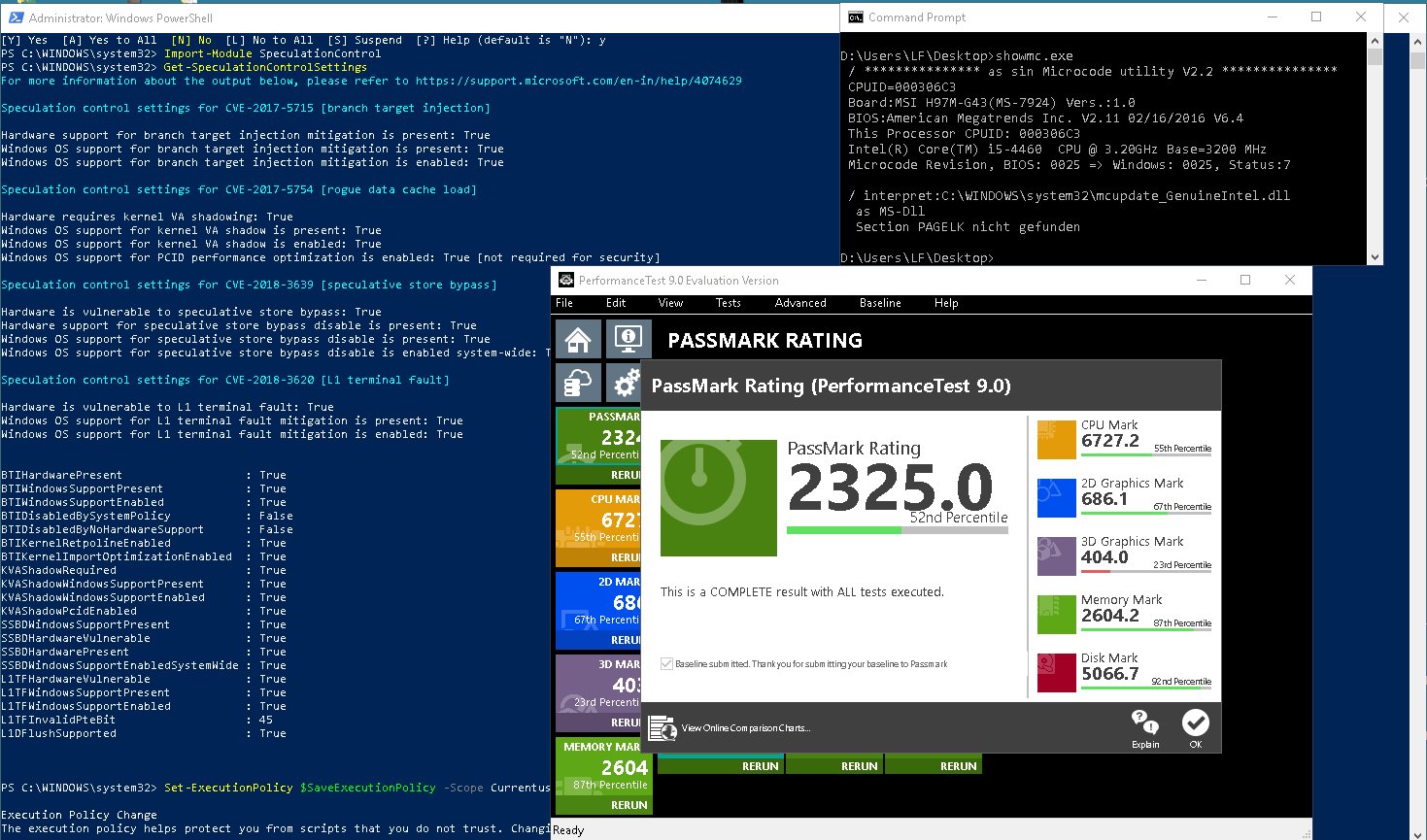
Task: Click View Online Comparison Charts link
Action: (746, 728)
